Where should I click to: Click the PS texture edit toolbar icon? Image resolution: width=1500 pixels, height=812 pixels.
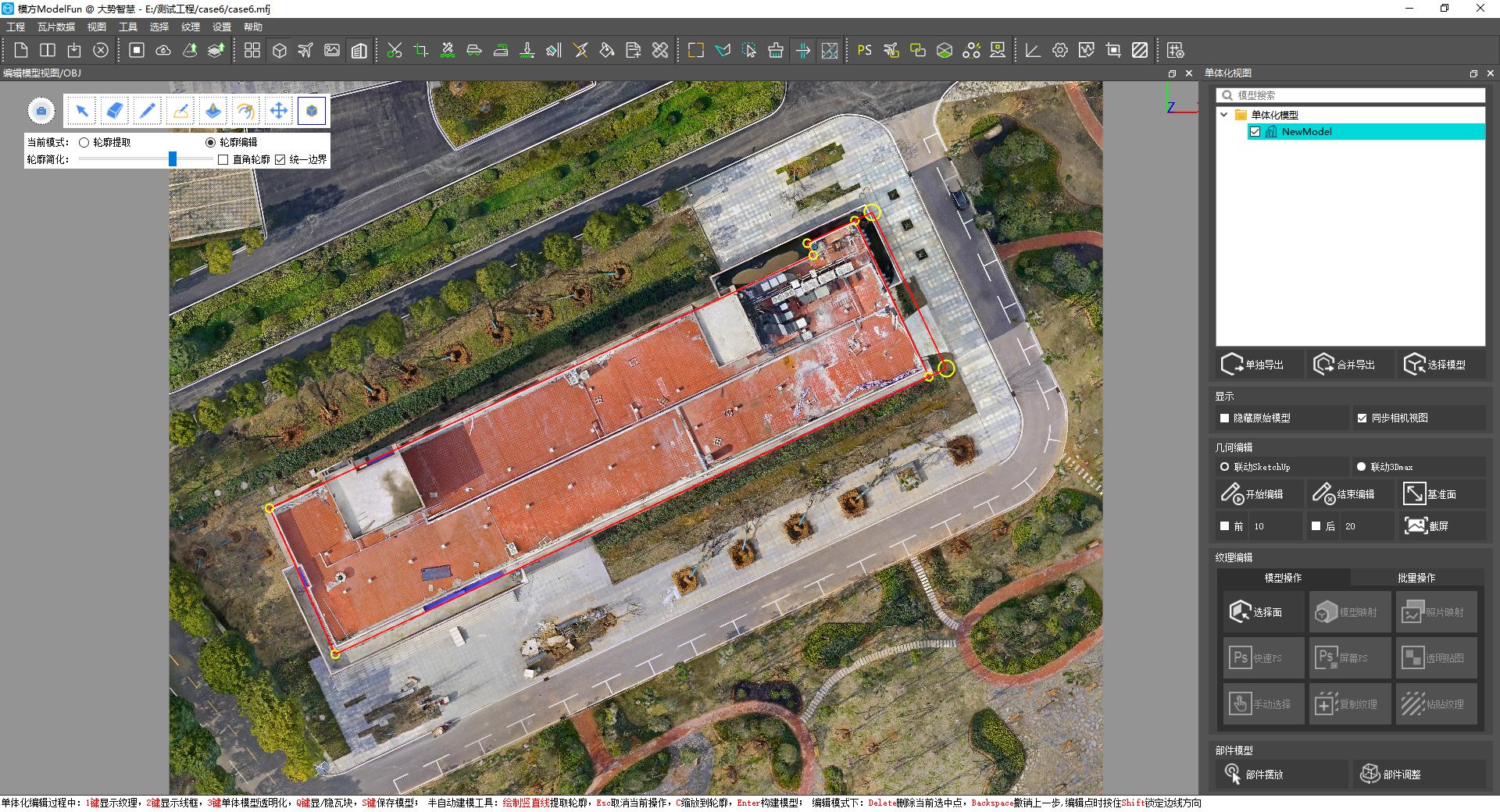pyautogui.click(x=864, y=50)
